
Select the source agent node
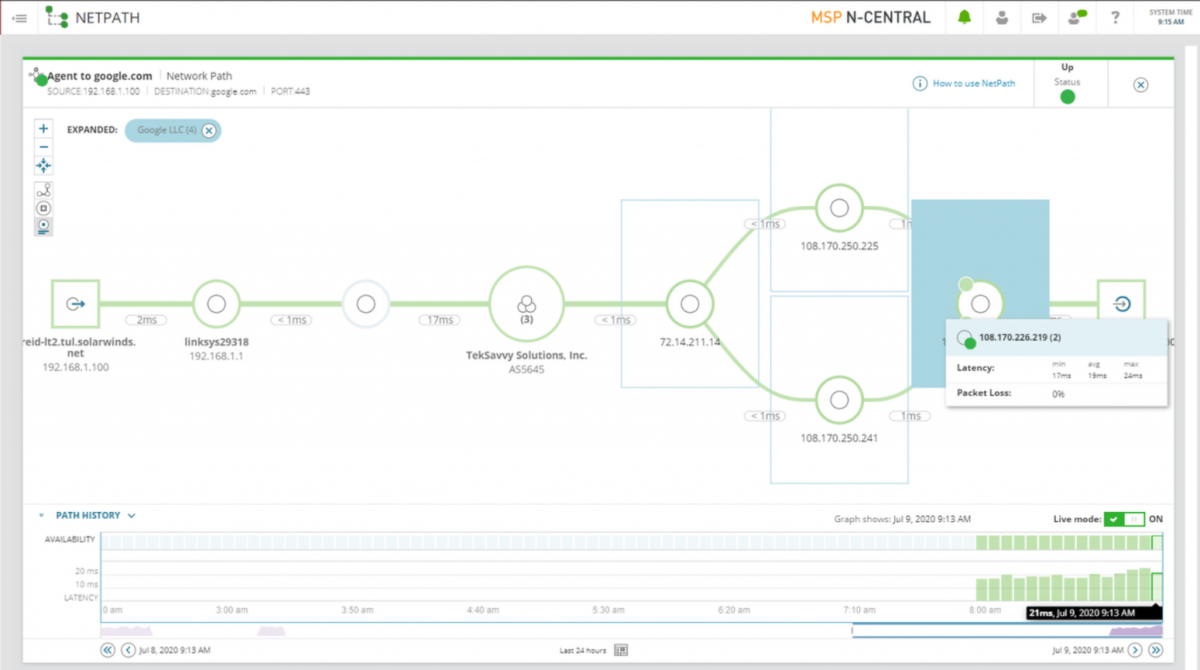point(75,304)
